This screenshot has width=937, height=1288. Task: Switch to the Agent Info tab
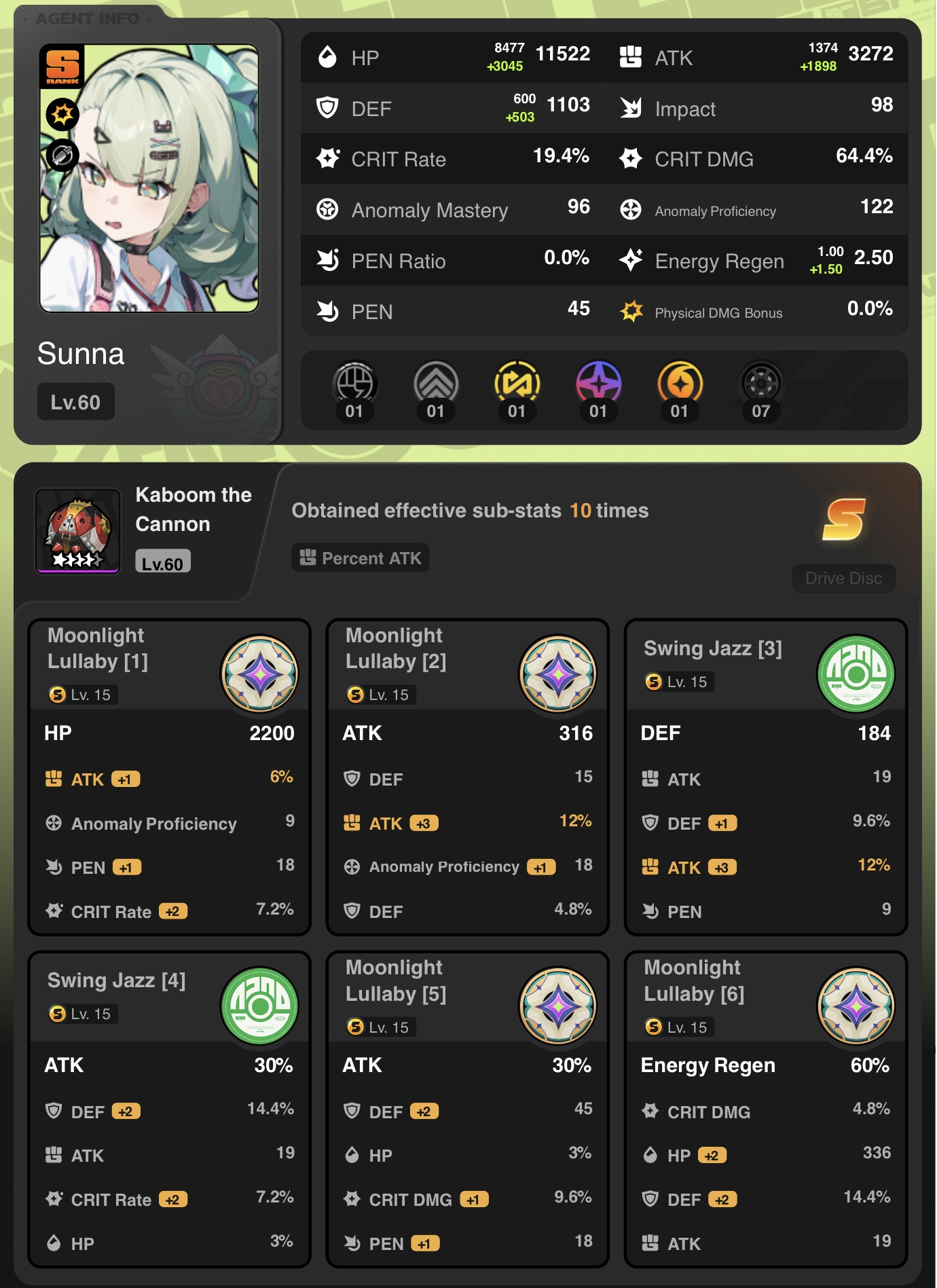[x=88, y=18]
